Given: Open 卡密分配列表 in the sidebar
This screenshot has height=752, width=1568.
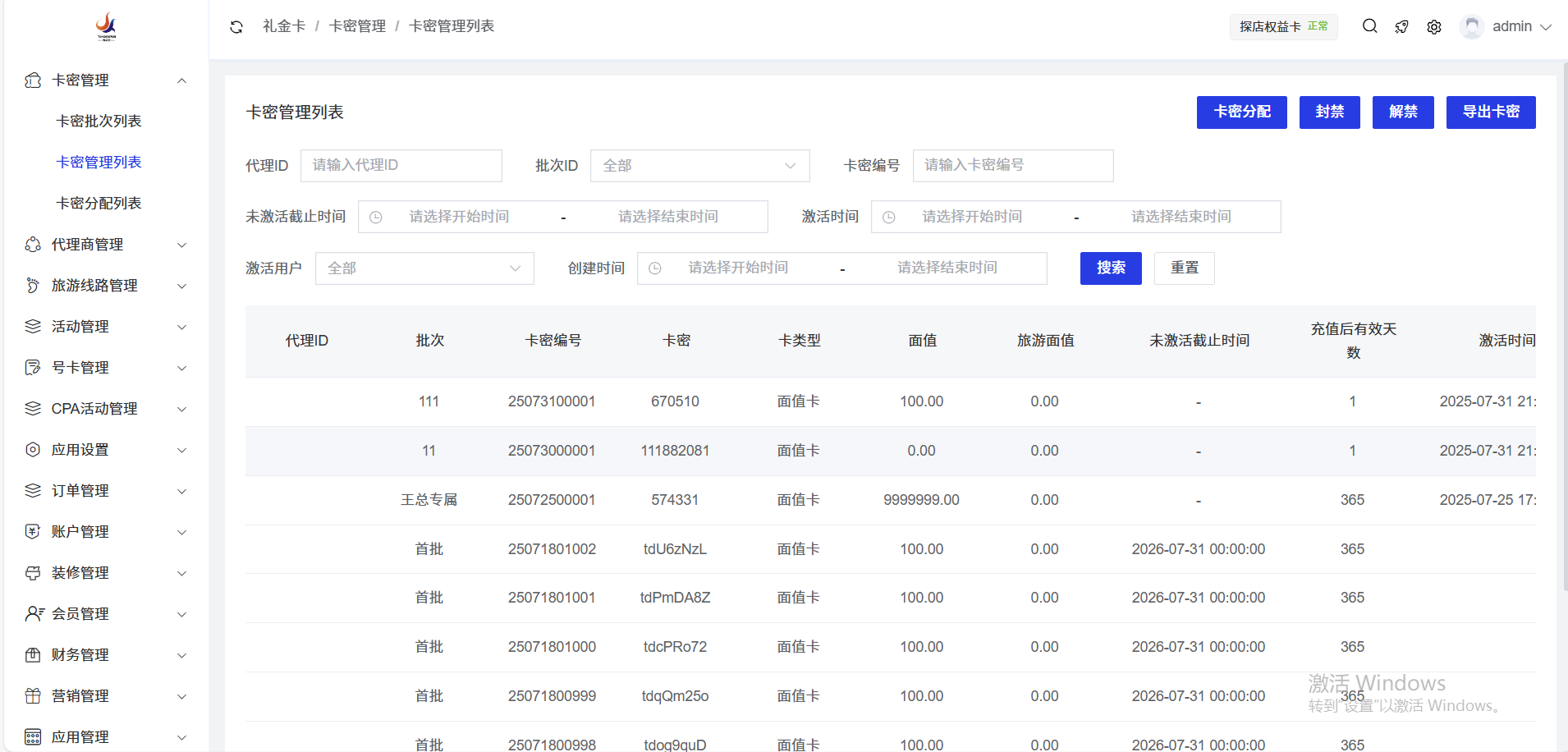Looking at the screenshot, I should point(99,204).
